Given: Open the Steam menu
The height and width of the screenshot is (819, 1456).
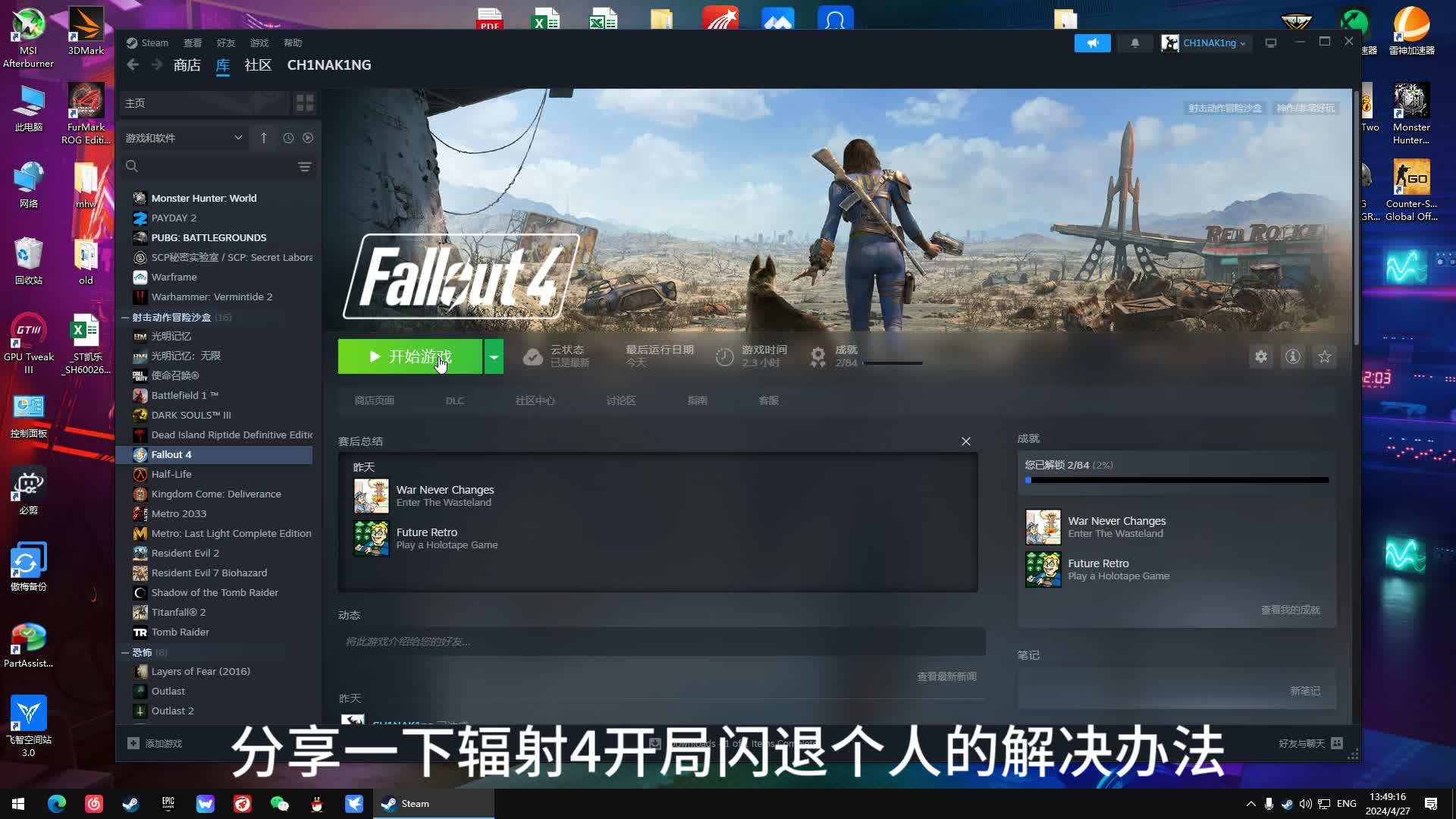Looking at the screenshot, I should (147, 42).
